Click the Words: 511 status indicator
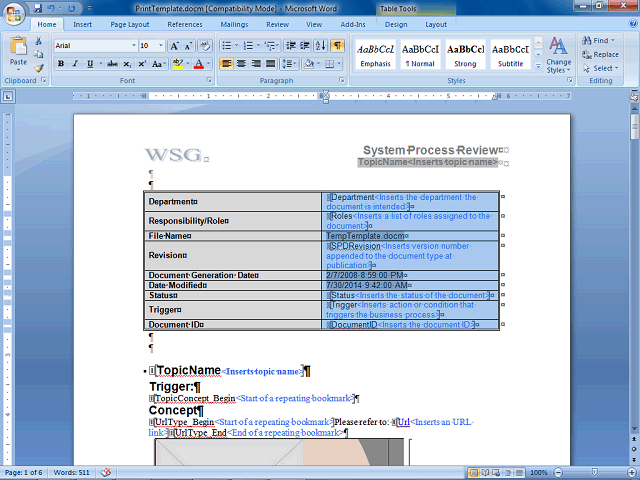 pyautogui.click(x=71, y=472)
